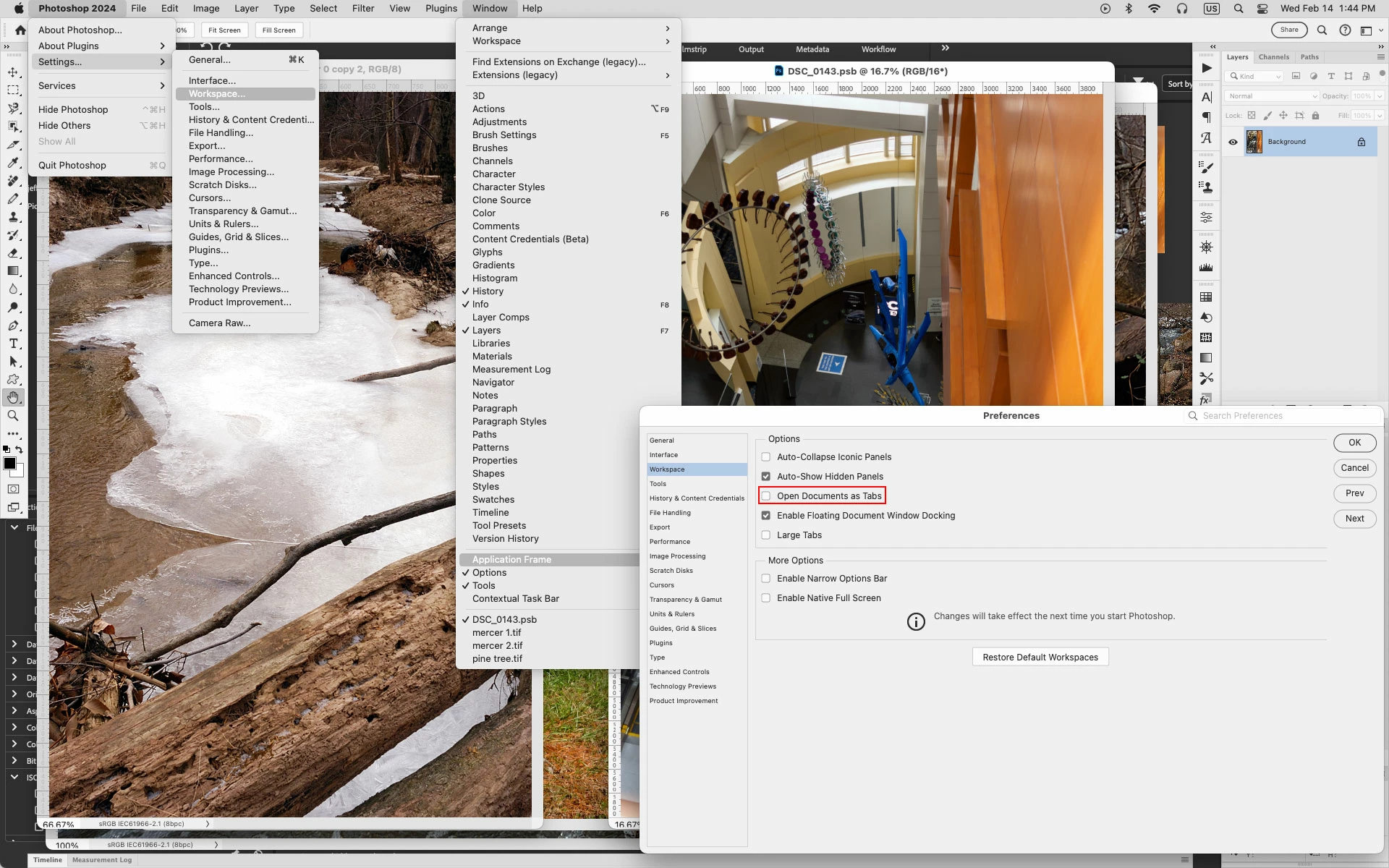
Task: Select the Rectangular Marquee tool
Action: [x=13, y=90]
